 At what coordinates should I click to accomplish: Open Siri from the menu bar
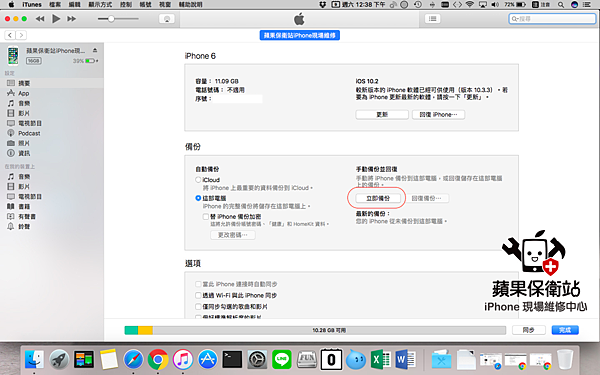574,5
